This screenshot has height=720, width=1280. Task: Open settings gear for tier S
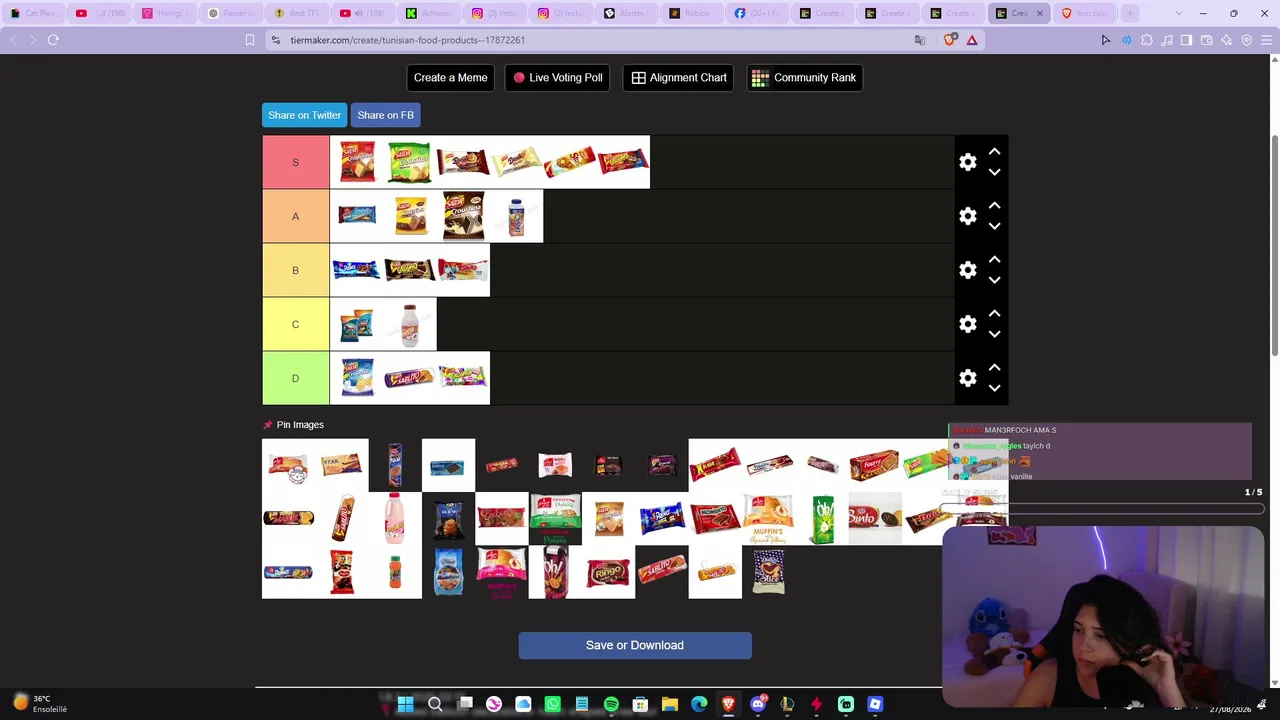click(967, 162)
